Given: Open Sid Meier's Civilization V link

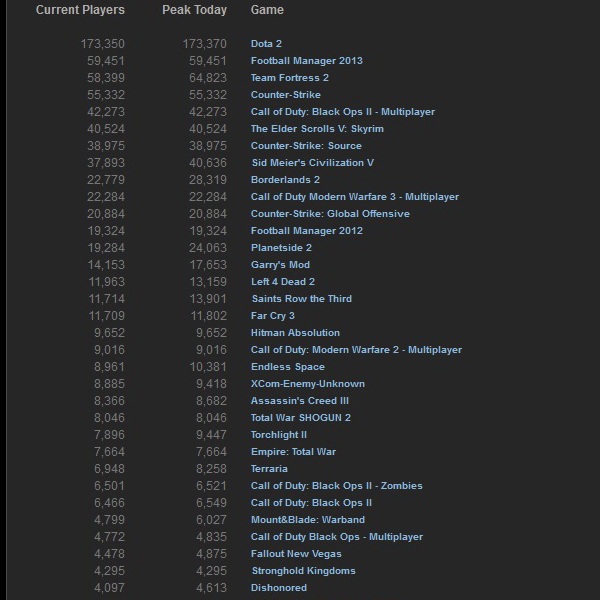Looking at the screenshot, I should (x=313, y=163).
